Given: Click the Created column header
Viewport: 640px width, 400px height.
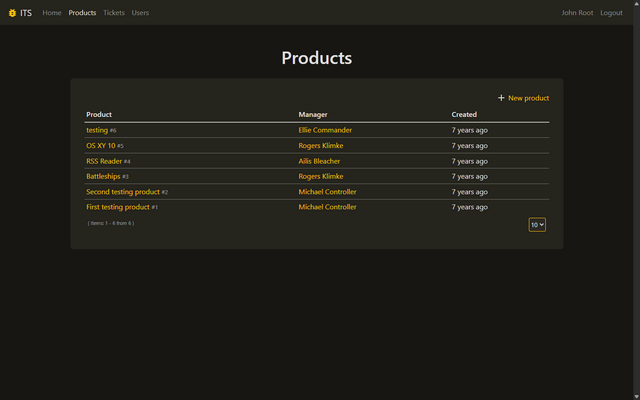Looking at the screenshot, I should [464, 115].
